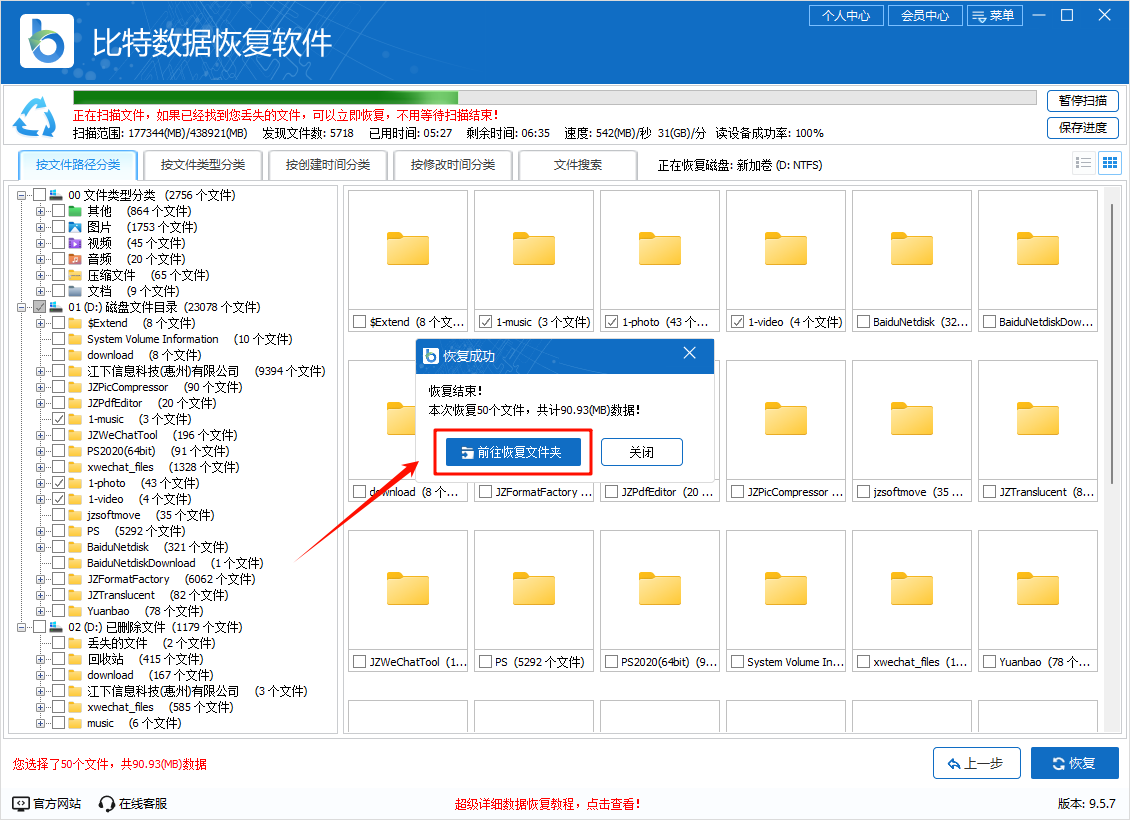Expand the 回收站 tree node

[40, 659]
